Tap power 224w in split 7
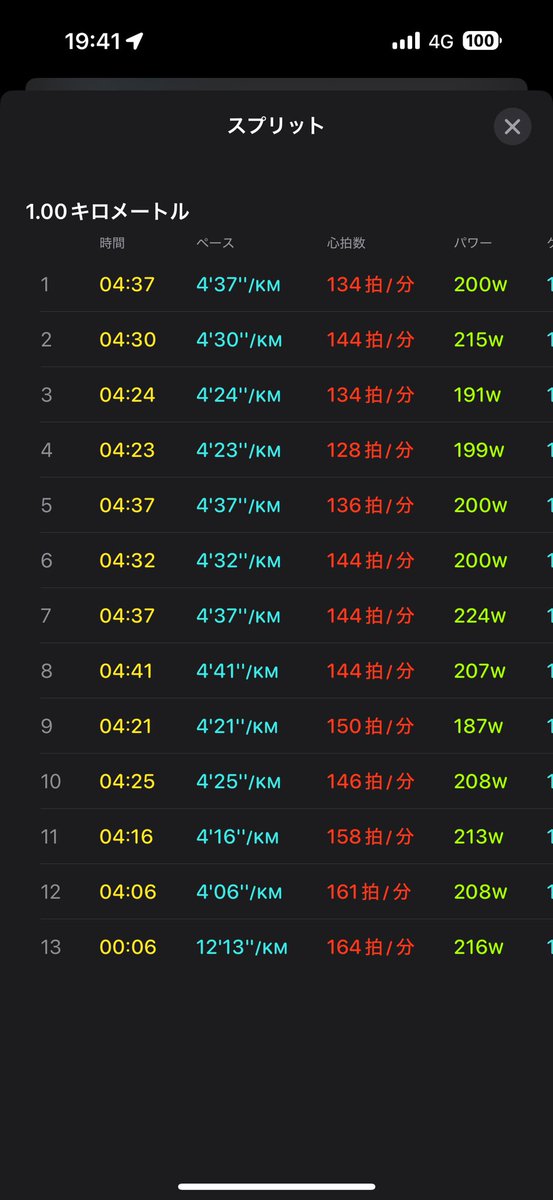Screen dimensions: 553x1200 point(480,615)
